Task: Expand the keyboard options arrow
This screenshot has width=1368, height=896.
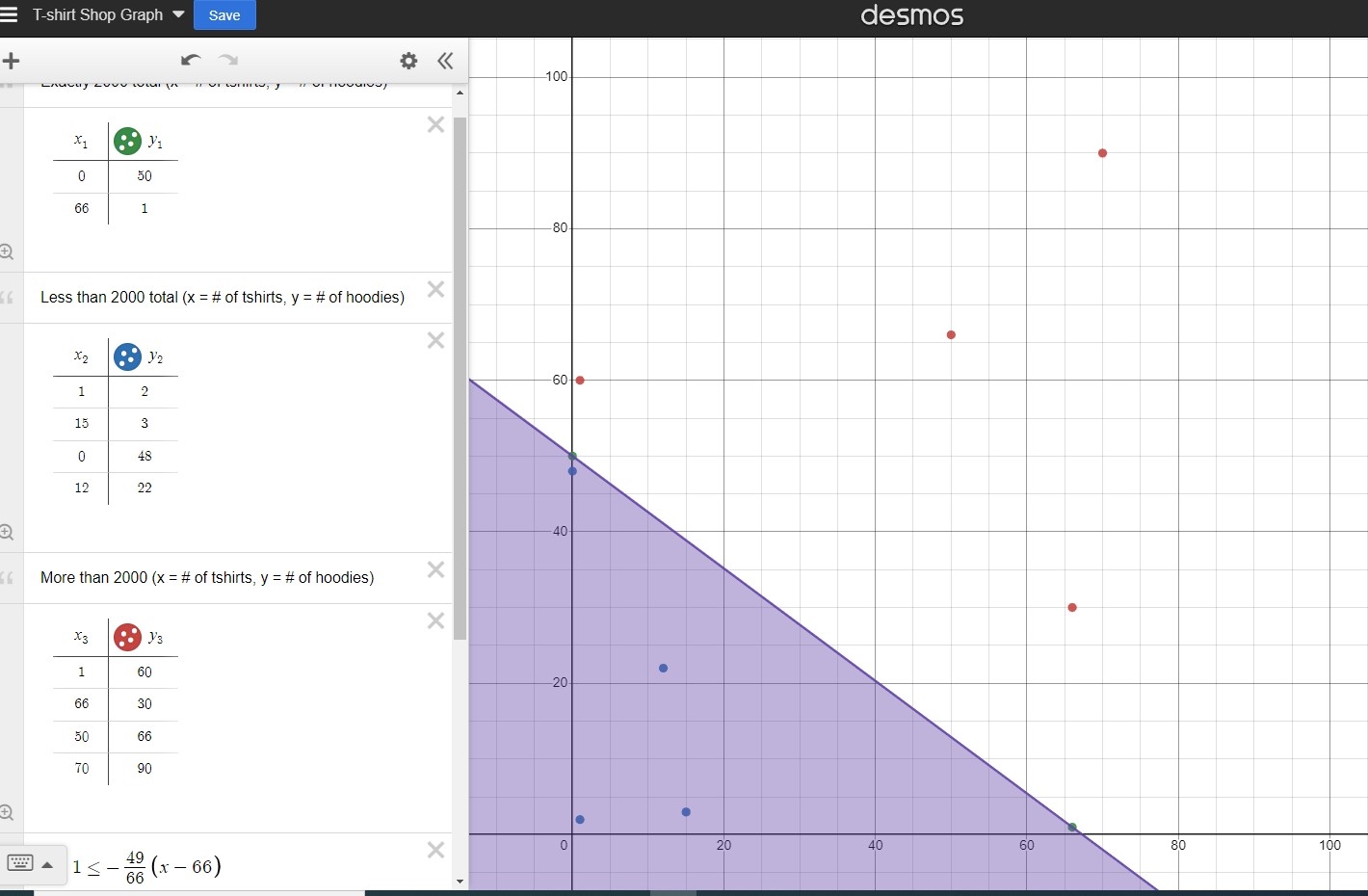Action: coord(47,864)
